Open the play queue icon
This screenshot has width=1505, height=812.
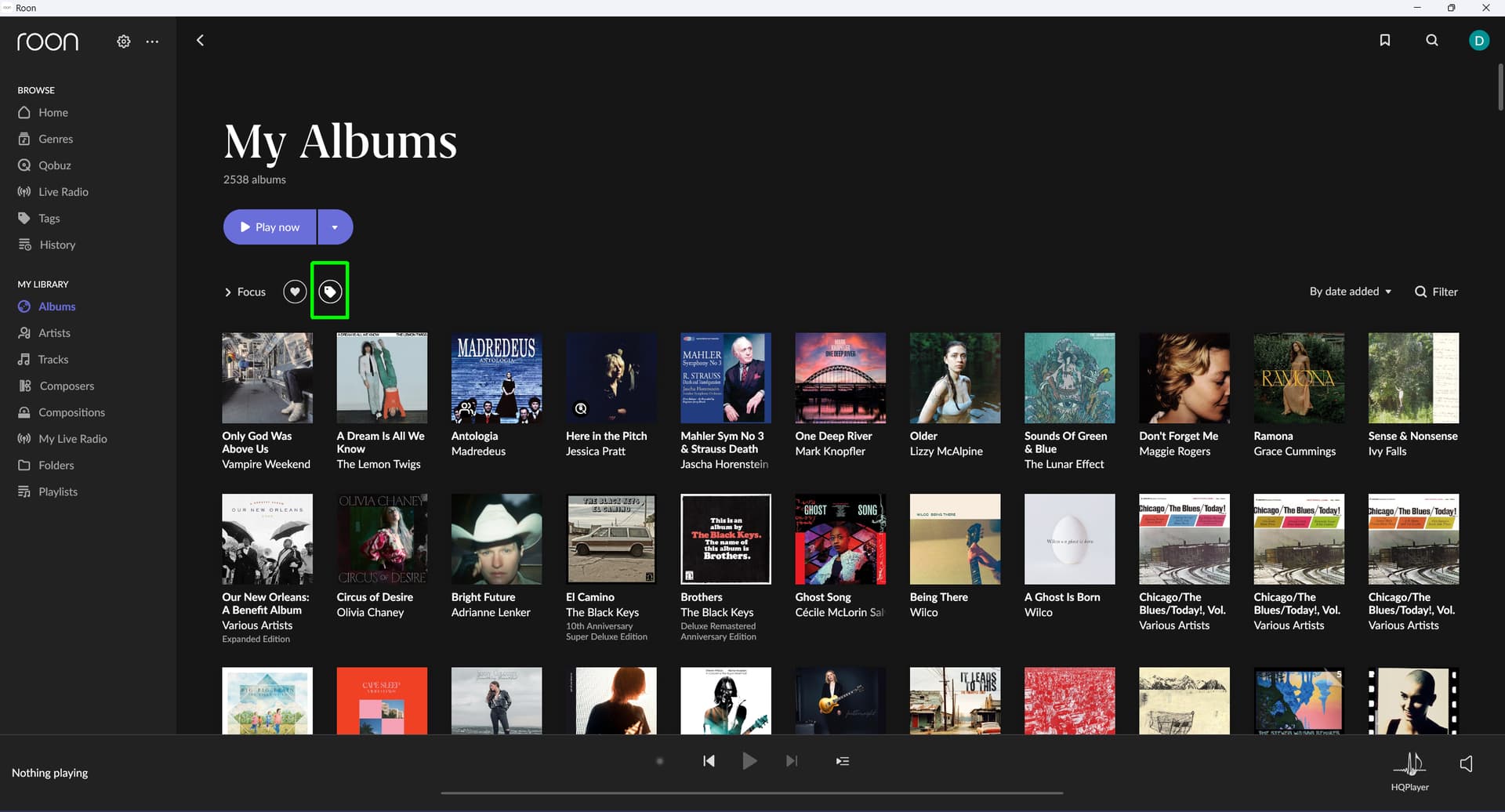pyautogui.click(x=843, y=761)
